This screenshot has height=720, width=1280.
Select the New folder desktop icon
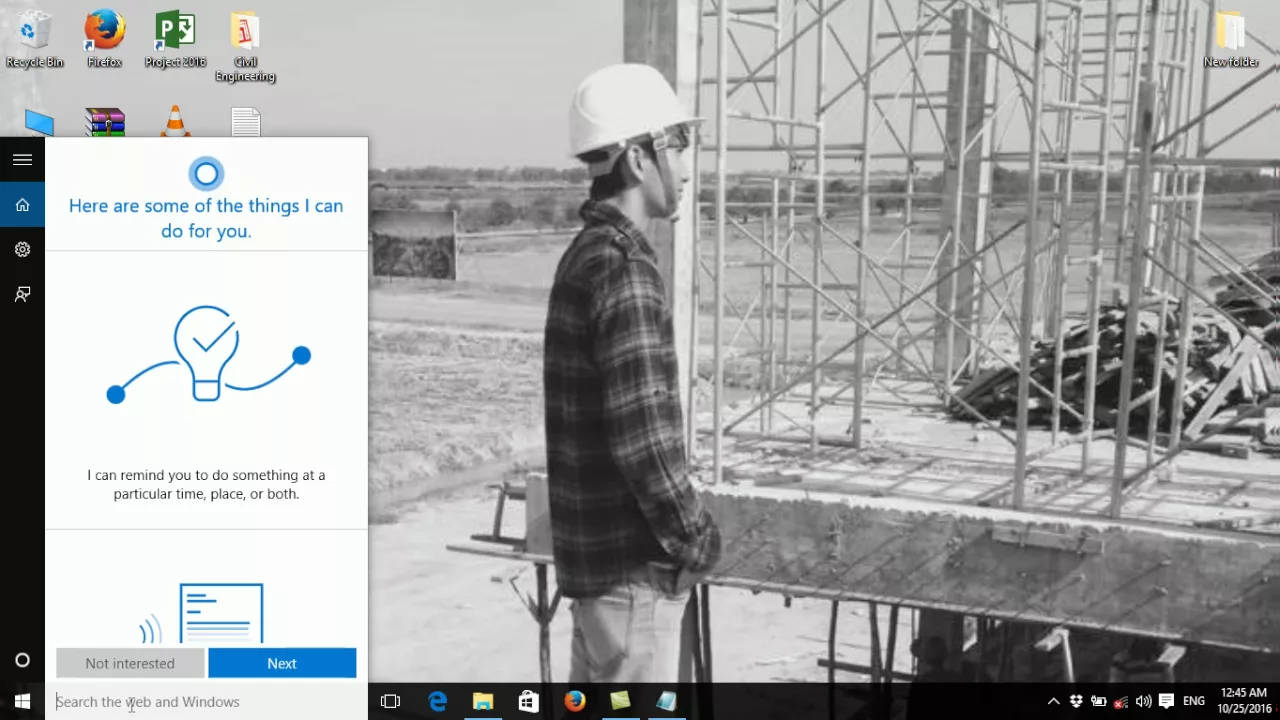[x=1231, y=40]
